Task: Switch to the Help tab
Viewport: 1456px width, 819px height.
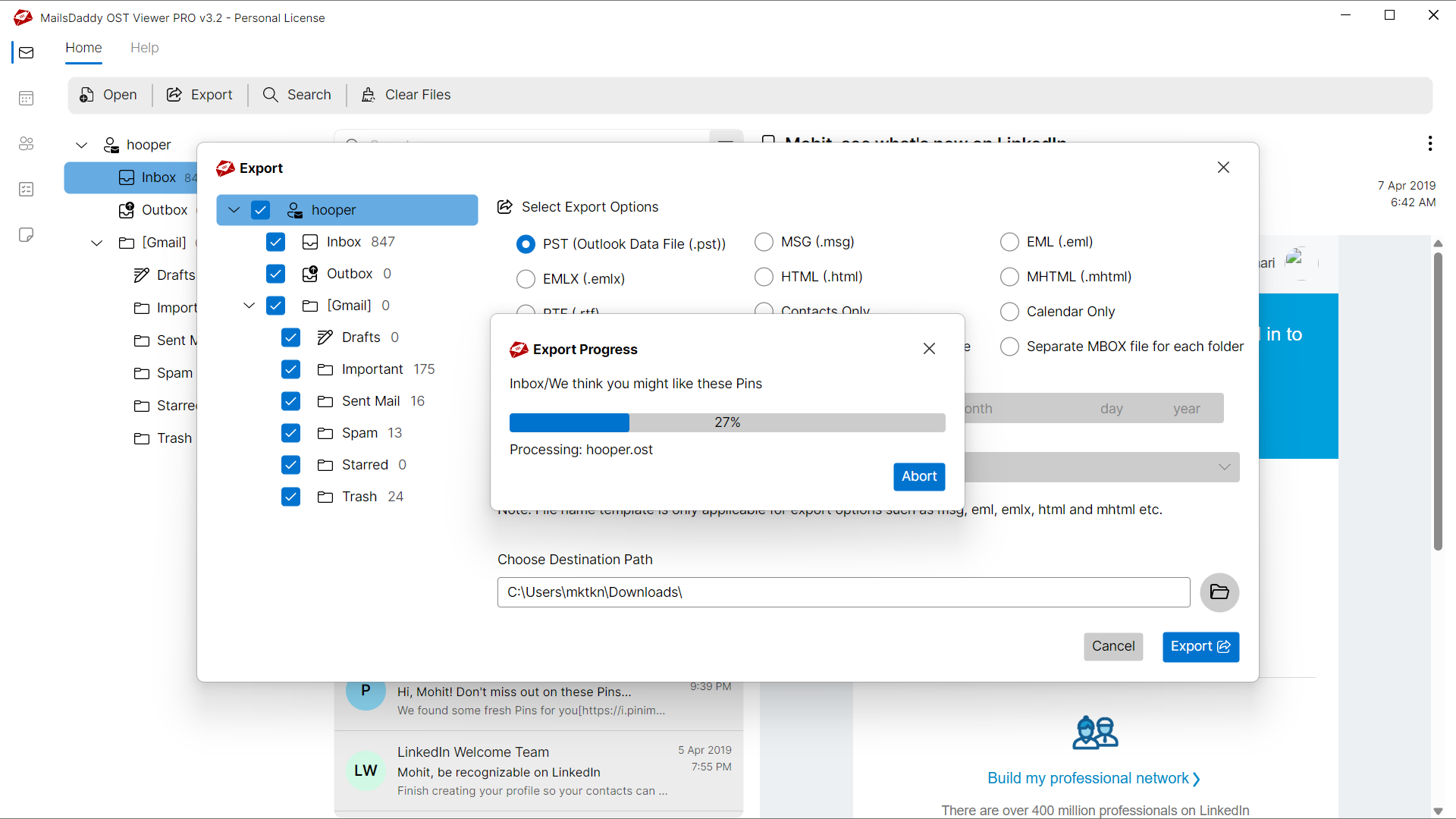Action: 144,48
